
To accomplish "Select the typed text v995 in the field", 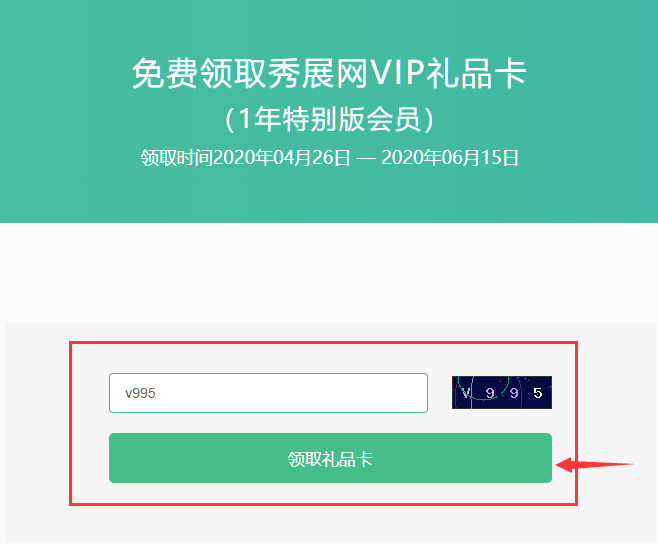I will [x=140, y=393].
